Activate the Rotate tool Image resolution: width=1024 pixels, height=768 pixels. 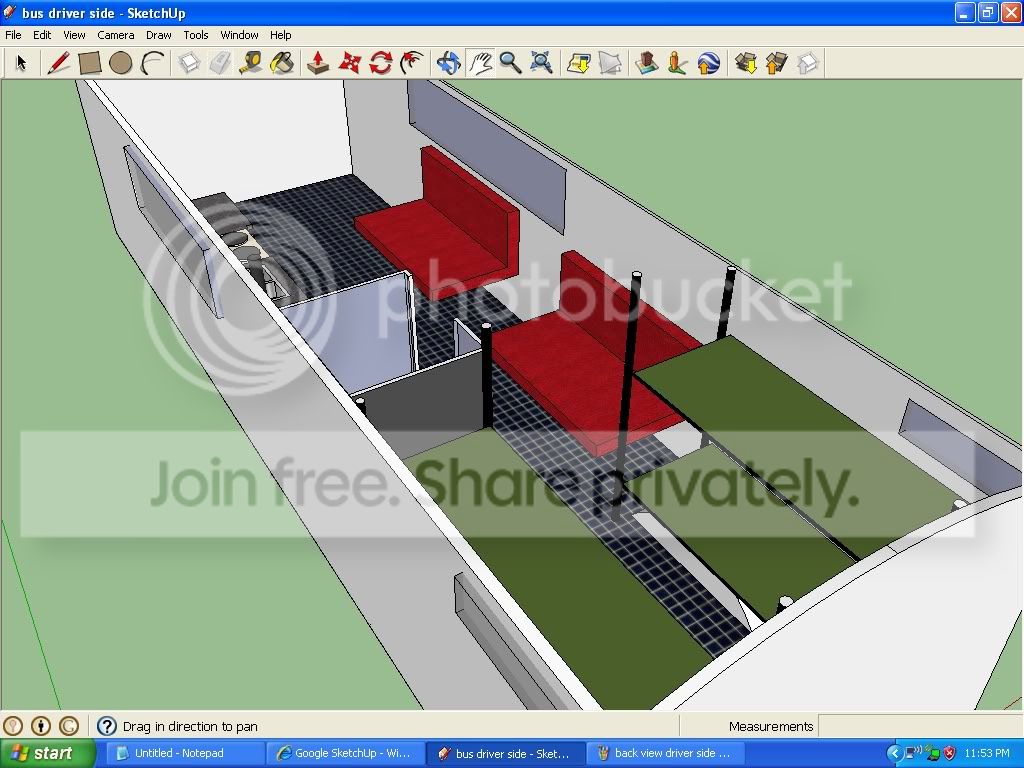click(x=381, y=63)
